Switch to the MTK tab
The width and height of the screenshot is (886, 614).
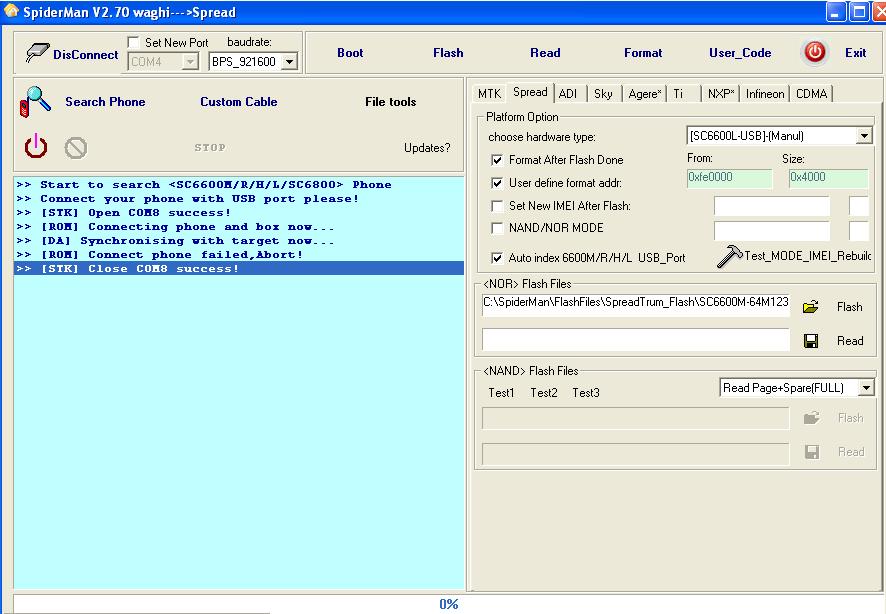(489, 94)
